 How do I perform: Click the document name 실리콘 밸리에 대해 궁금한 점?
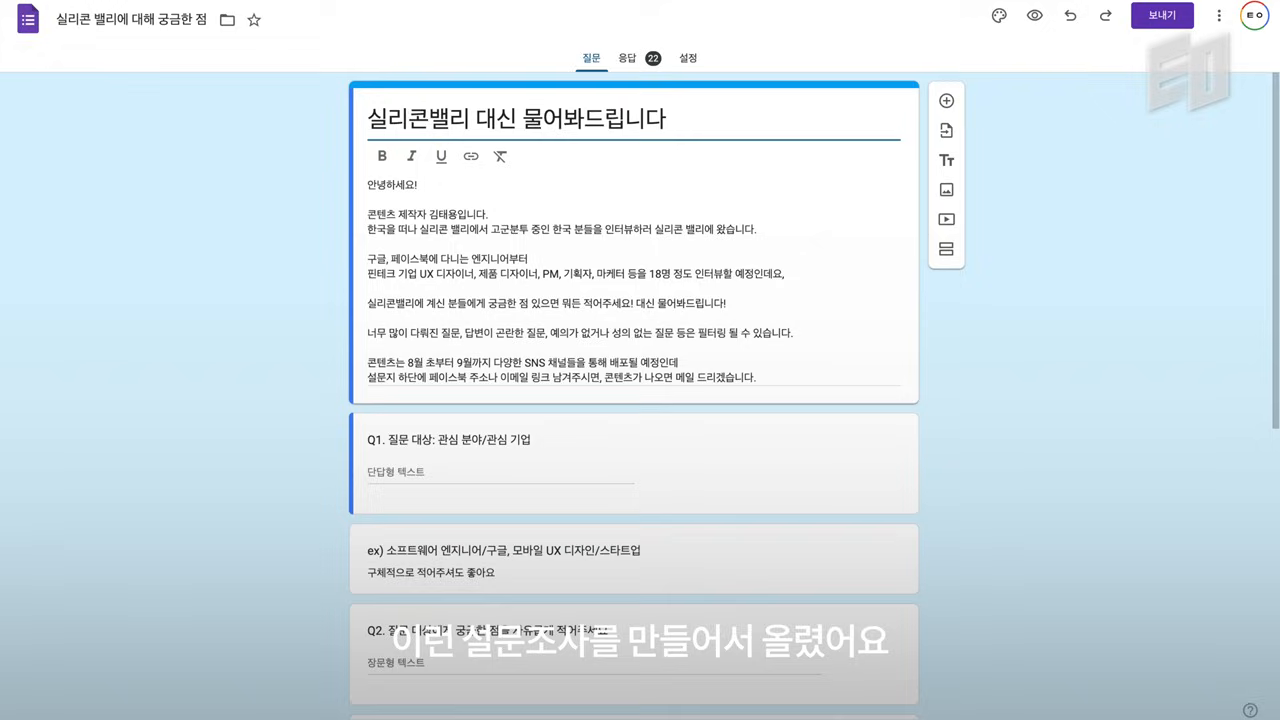131,20
